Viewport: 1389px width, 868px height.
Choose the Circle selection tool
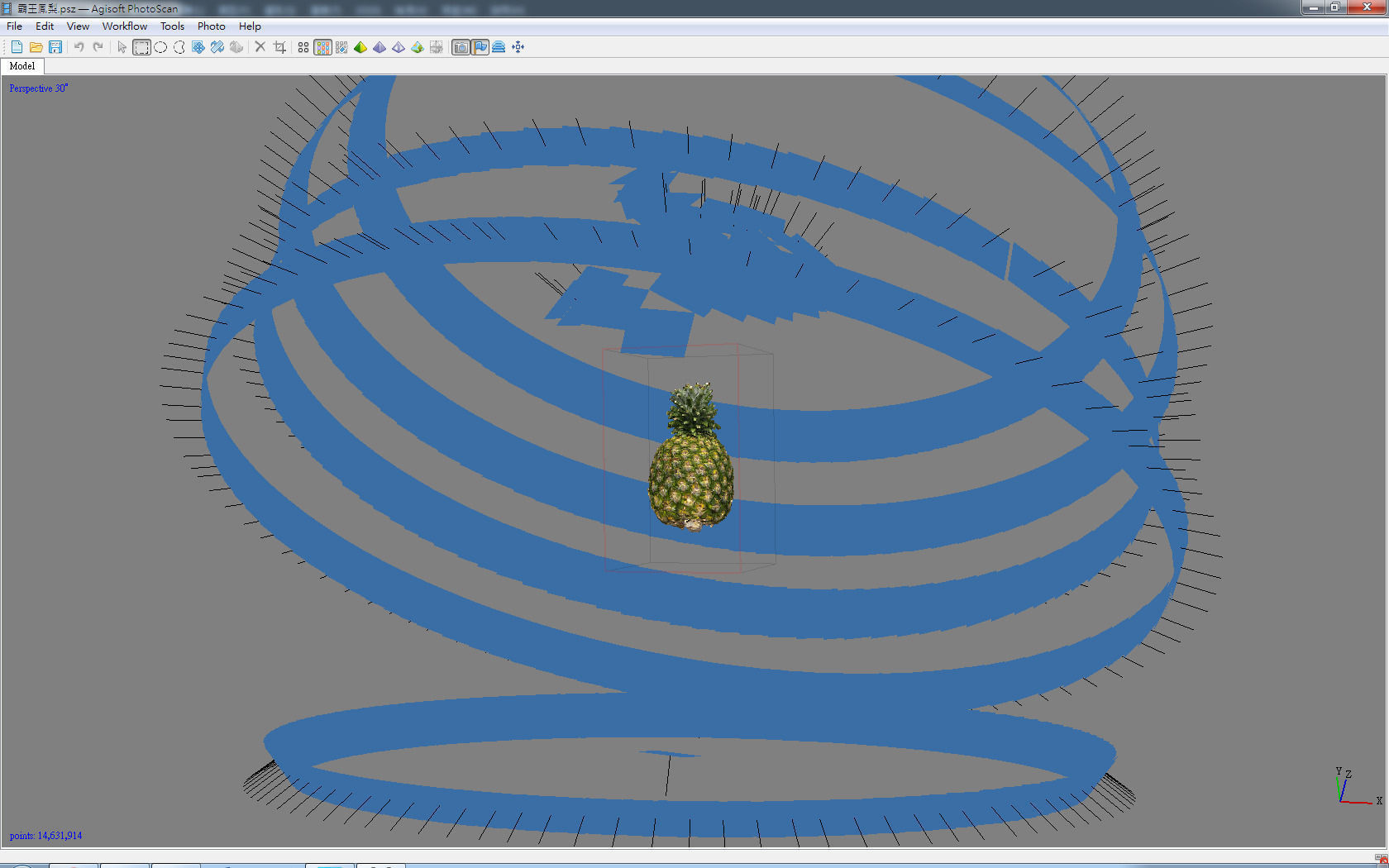click(160, 47)
